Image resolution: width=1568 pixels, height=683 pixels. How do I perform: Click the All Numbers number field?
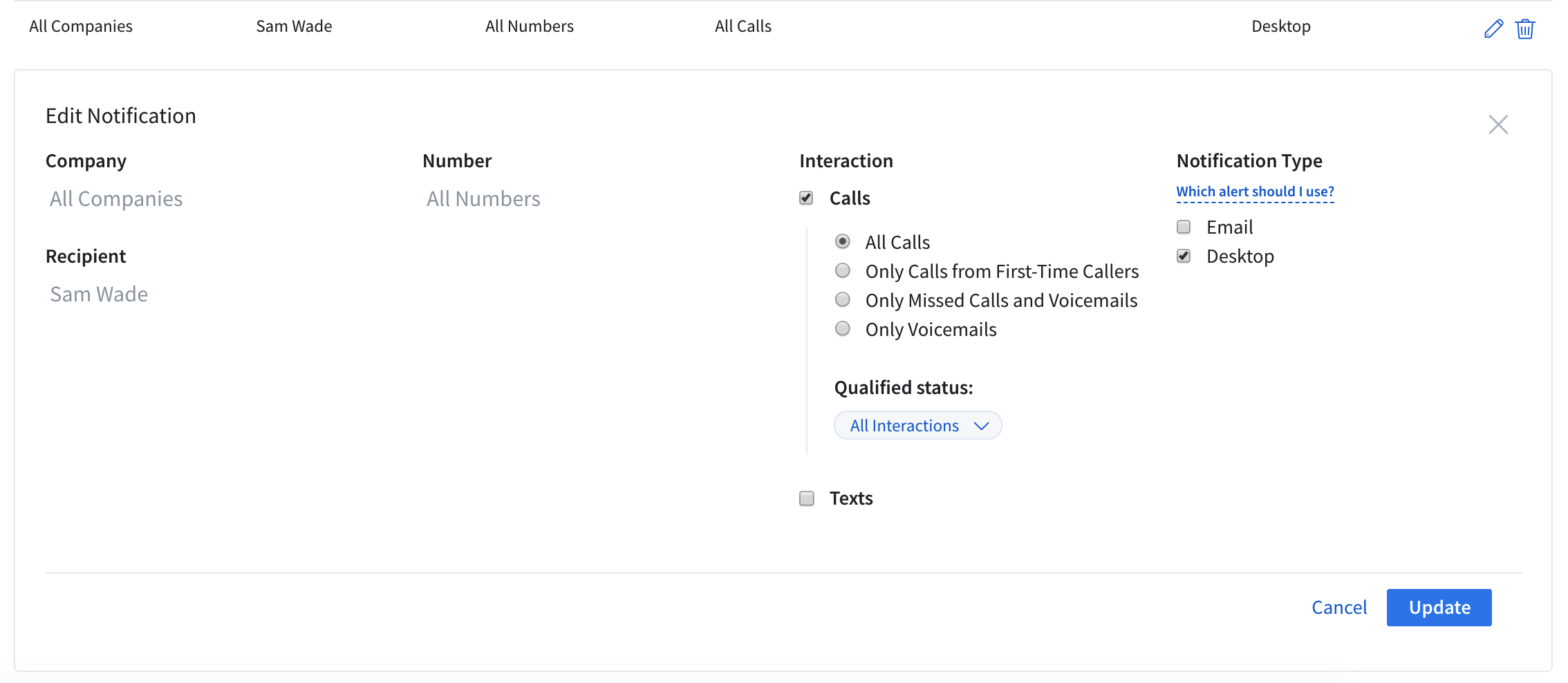[x=483, y=199]
